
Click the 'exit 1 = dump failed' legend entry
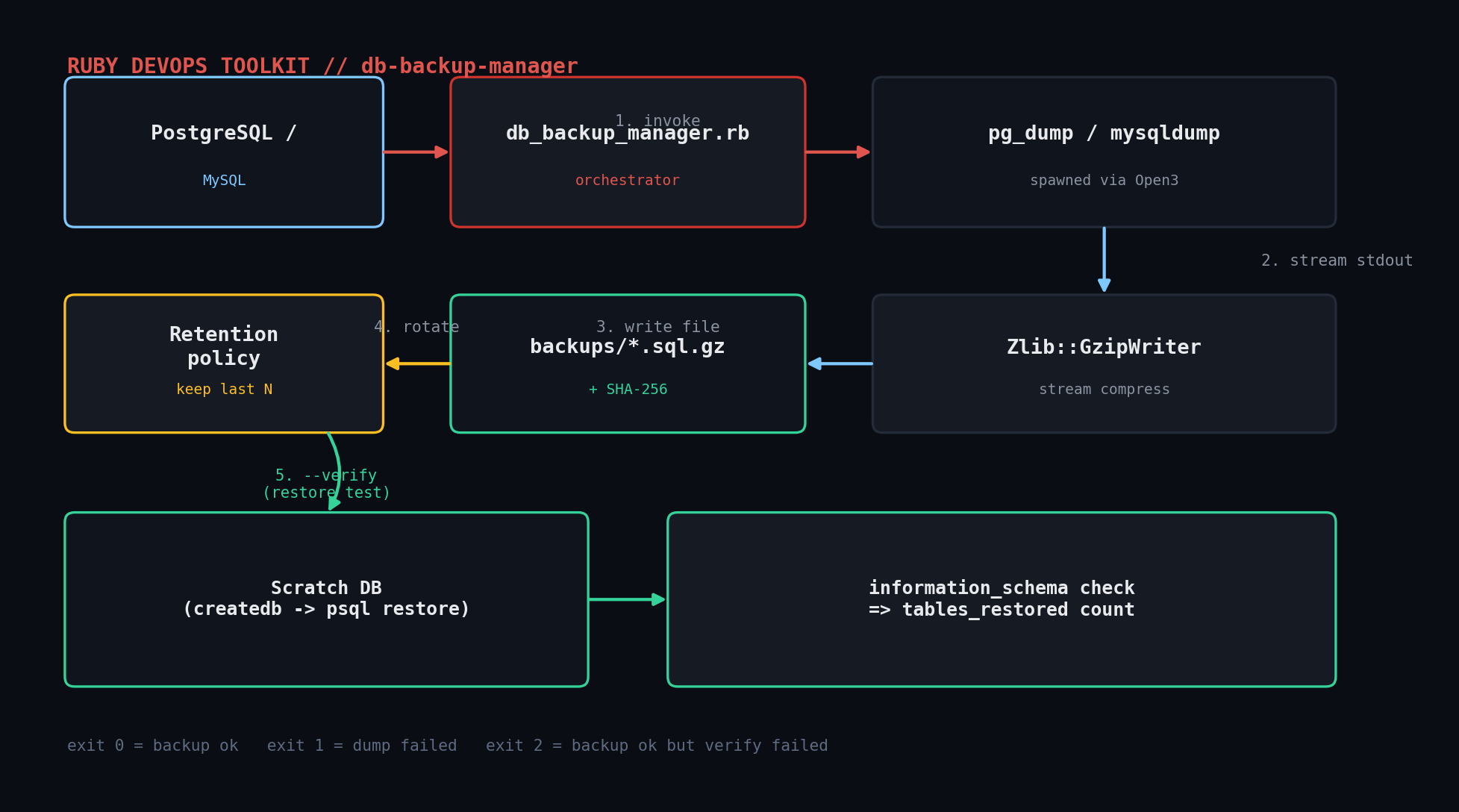(362, 746)
